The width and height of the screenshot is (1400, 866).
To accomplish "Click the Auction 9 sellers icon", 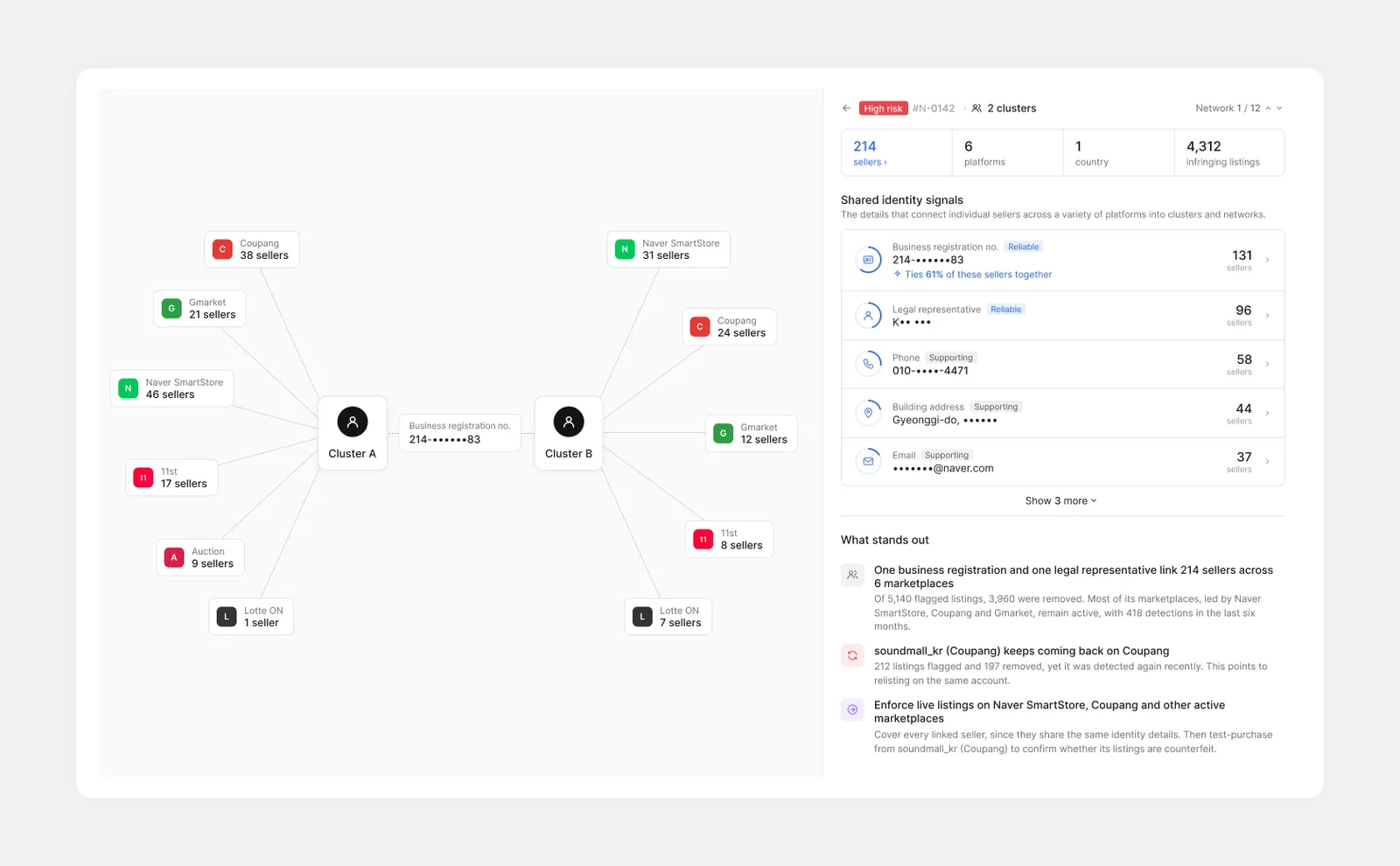I will pos(174,557).
